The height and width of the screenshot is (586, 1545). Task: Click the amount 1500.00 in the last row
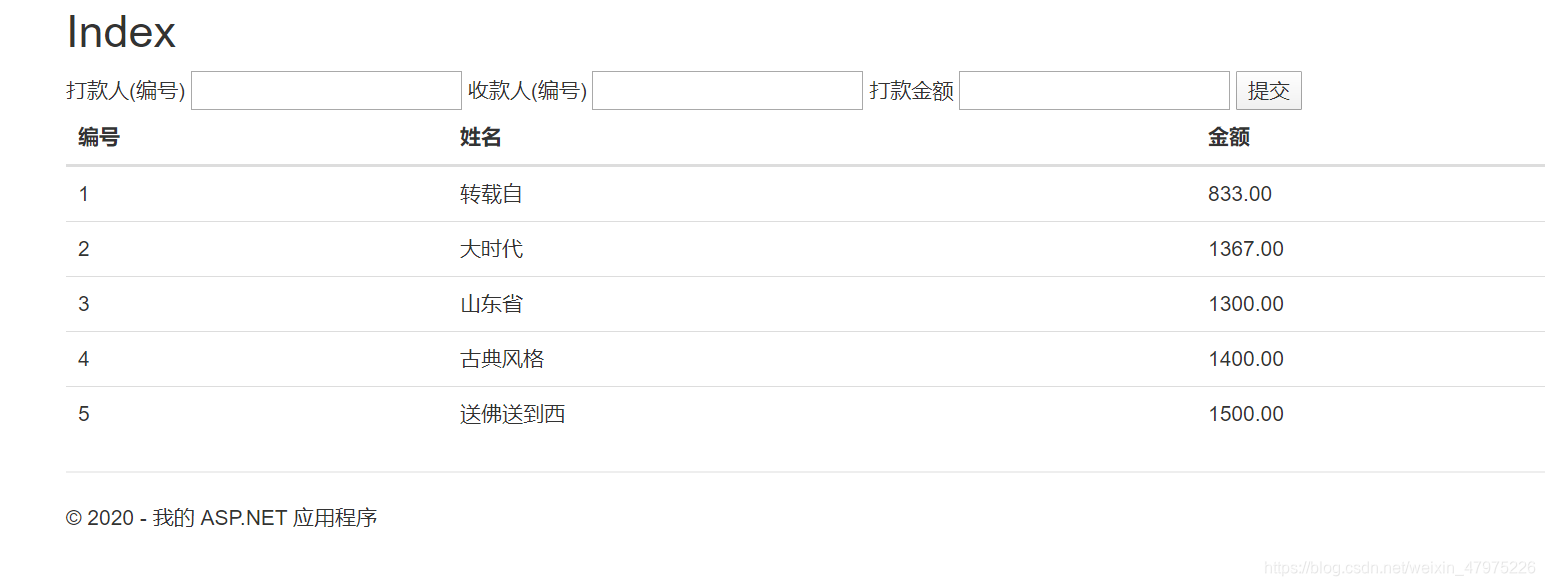(1246, 413)
